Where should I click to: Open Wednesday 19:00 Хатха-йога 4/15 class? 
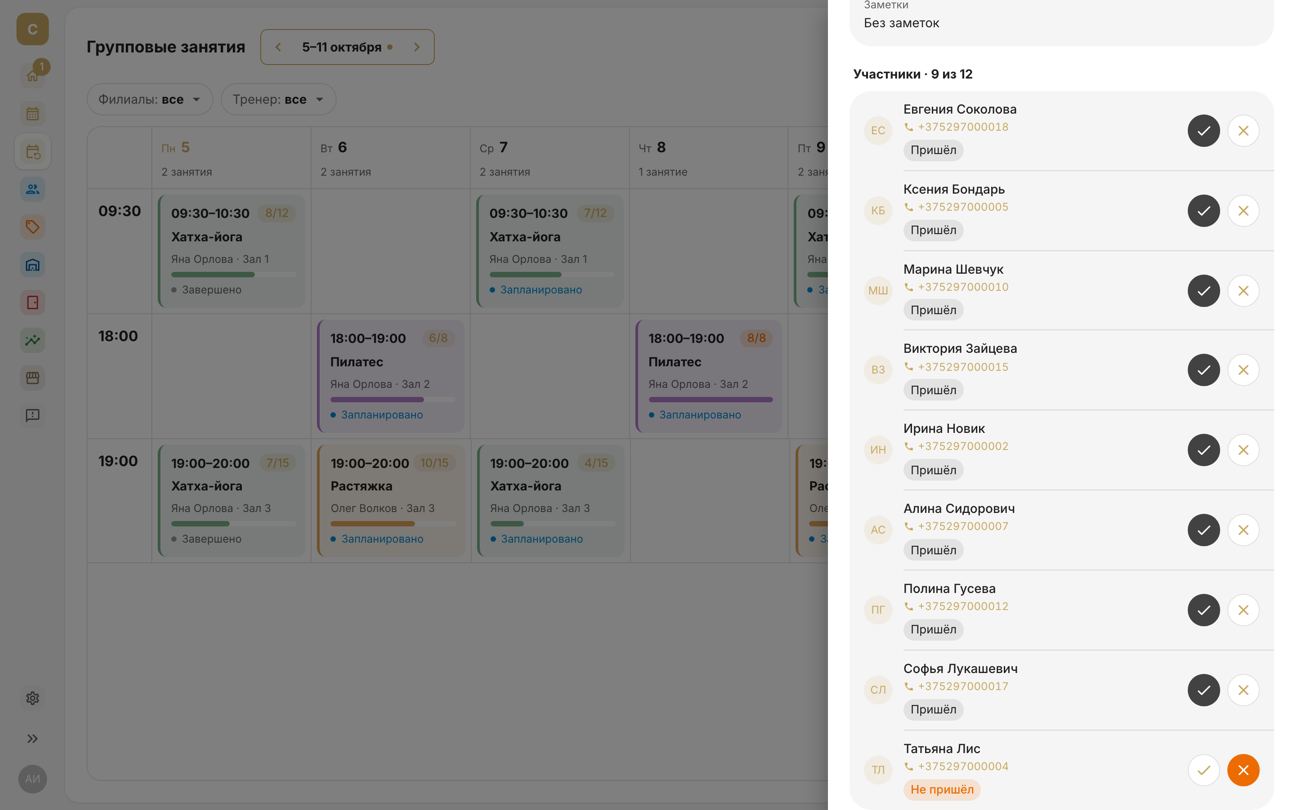[549, 500]
